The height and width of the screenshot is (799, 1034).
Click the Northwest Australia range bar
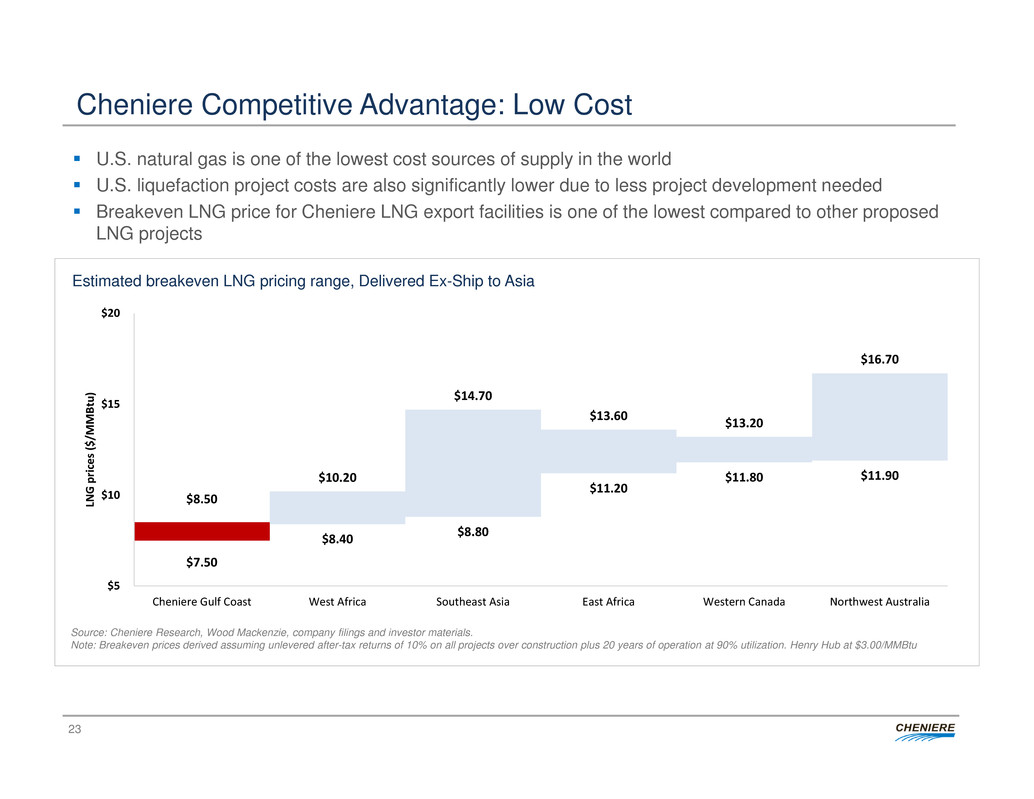(879, 416)
